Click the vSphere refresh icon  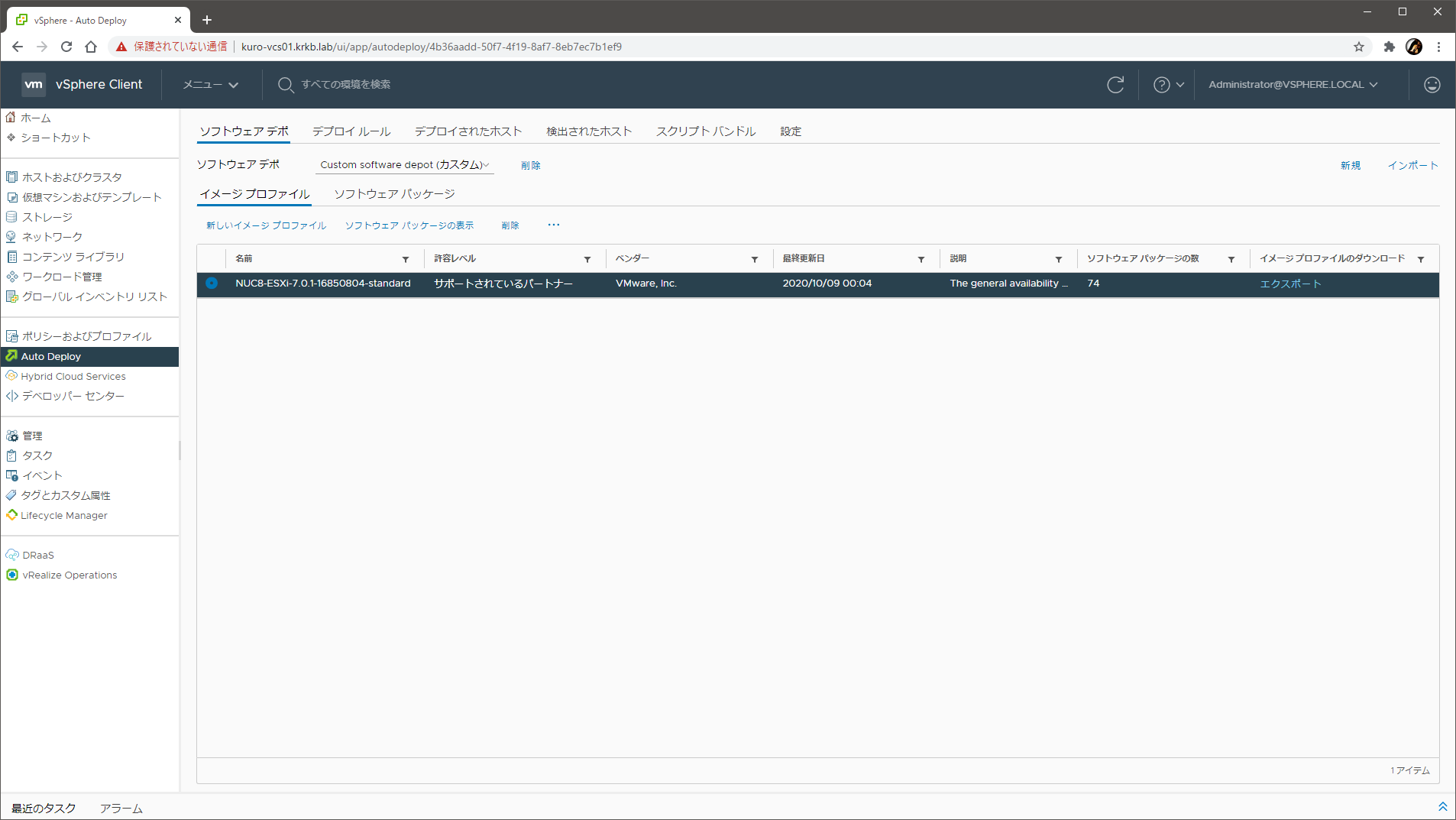1115,85
